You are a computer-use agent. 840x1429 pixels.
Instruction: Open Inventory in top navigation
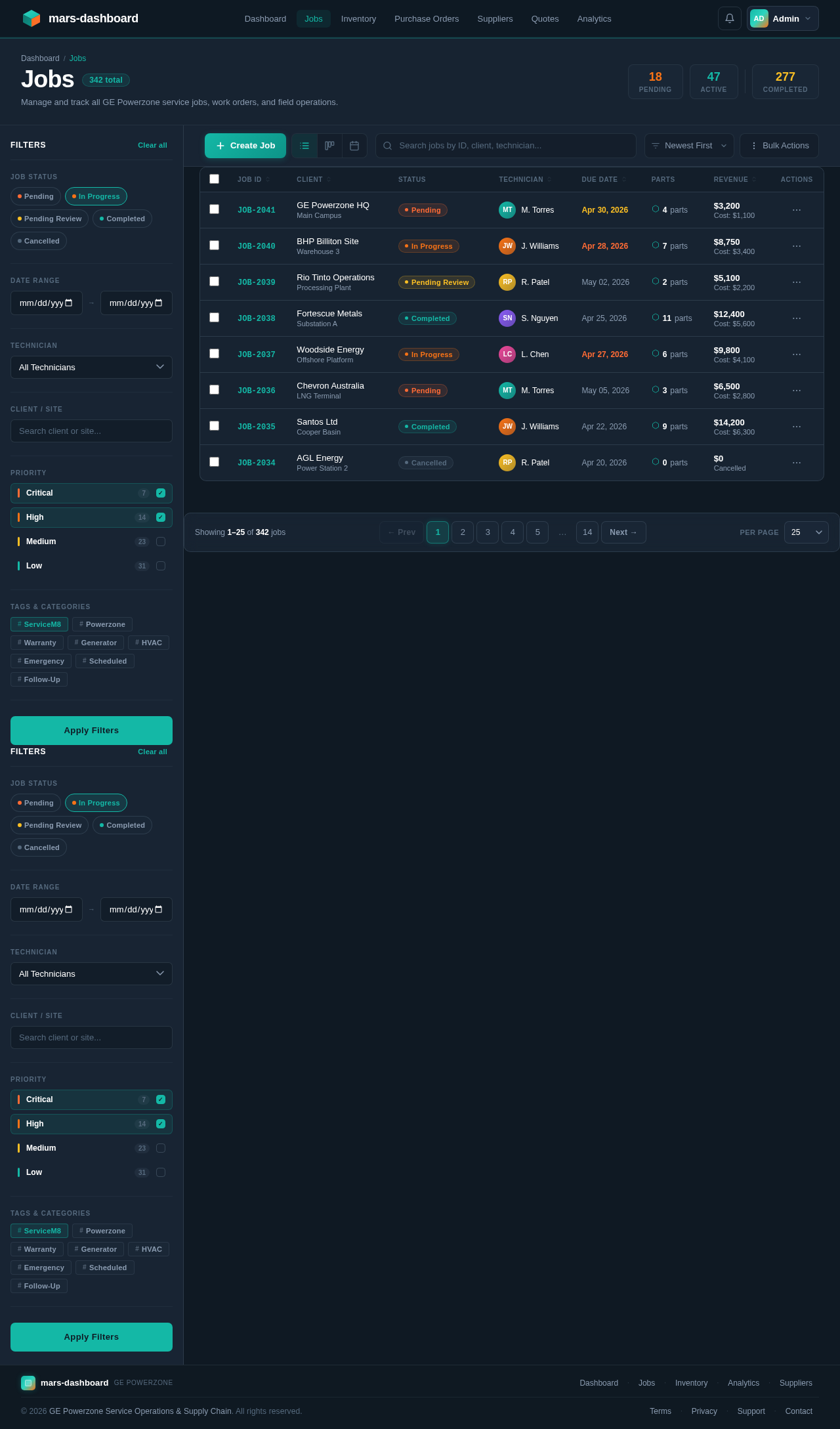pyautogui.click(x=358, y=18)
